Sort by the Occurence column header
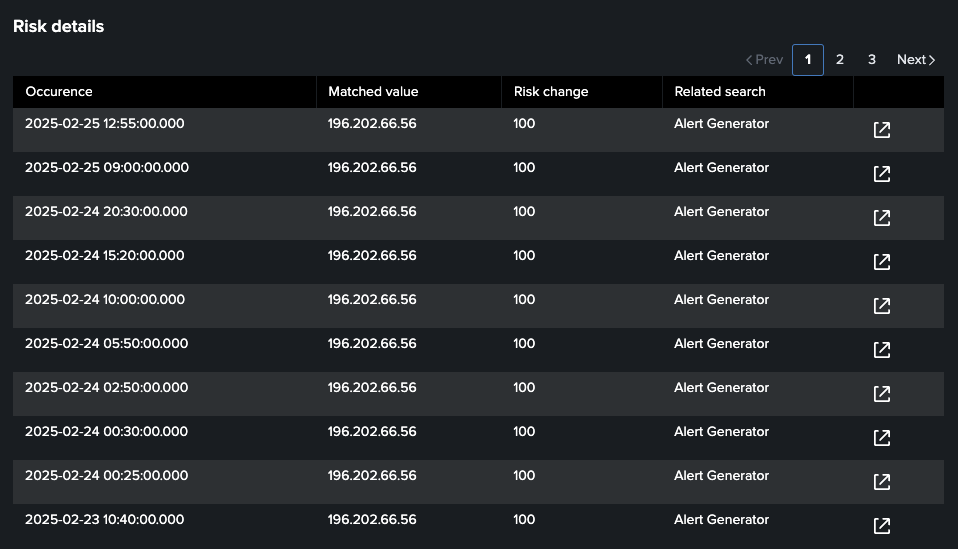This screenshot has height=549, width=958. click(59, 92)
